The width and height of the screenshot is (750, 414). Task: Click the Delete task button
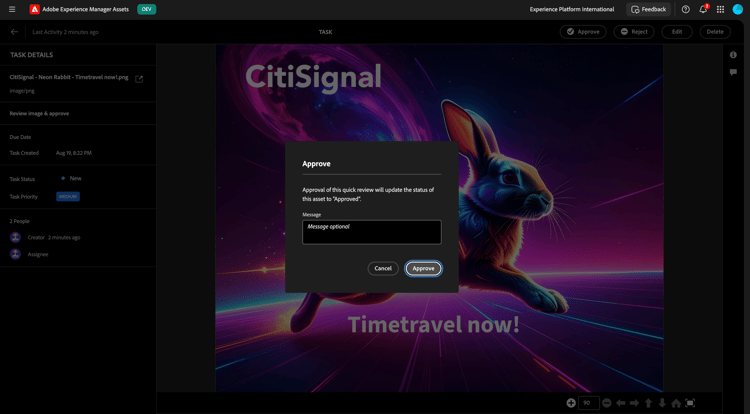pos(715,32)
